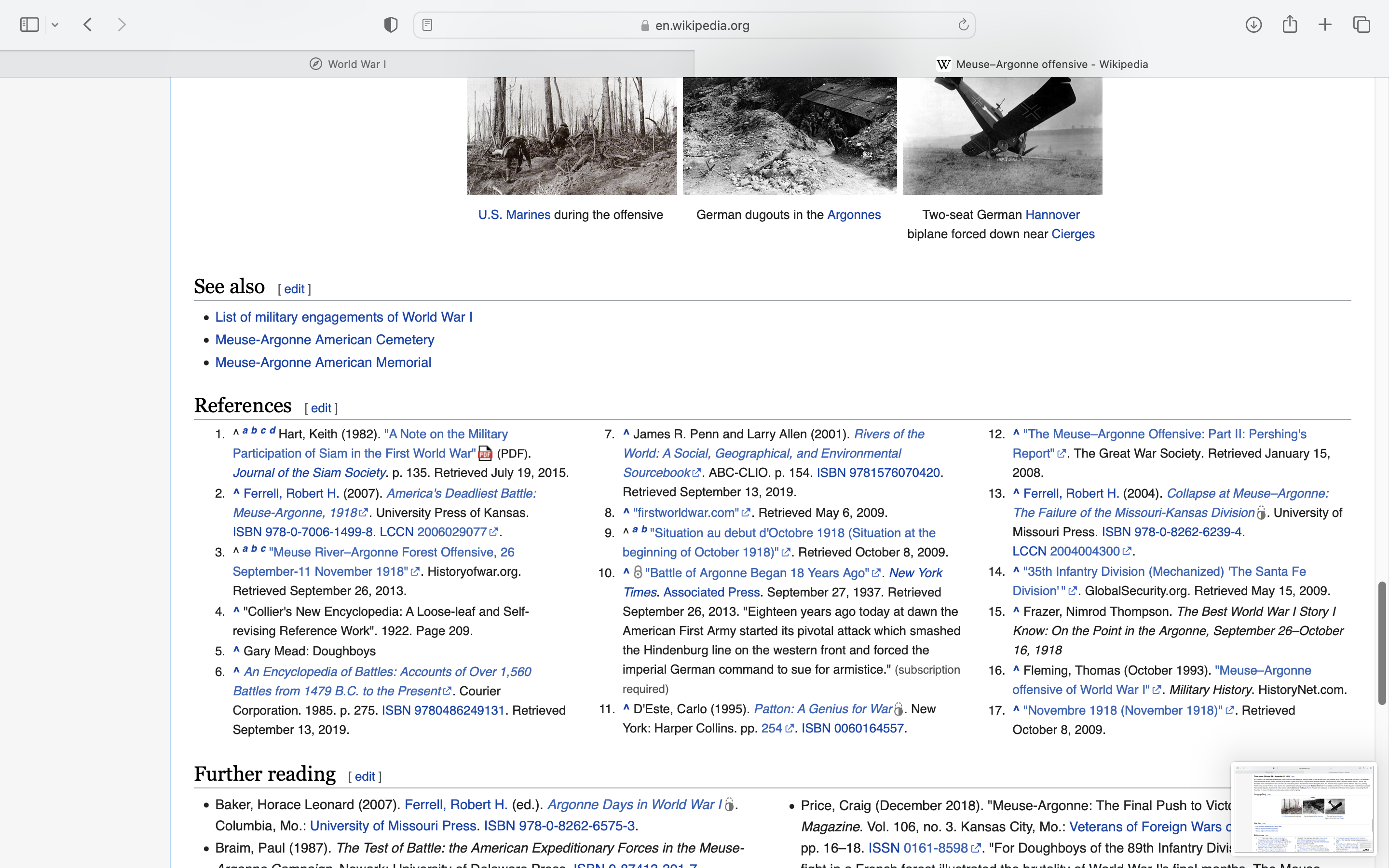
Task: Show the downloads list
Action: coord(1253,25)
